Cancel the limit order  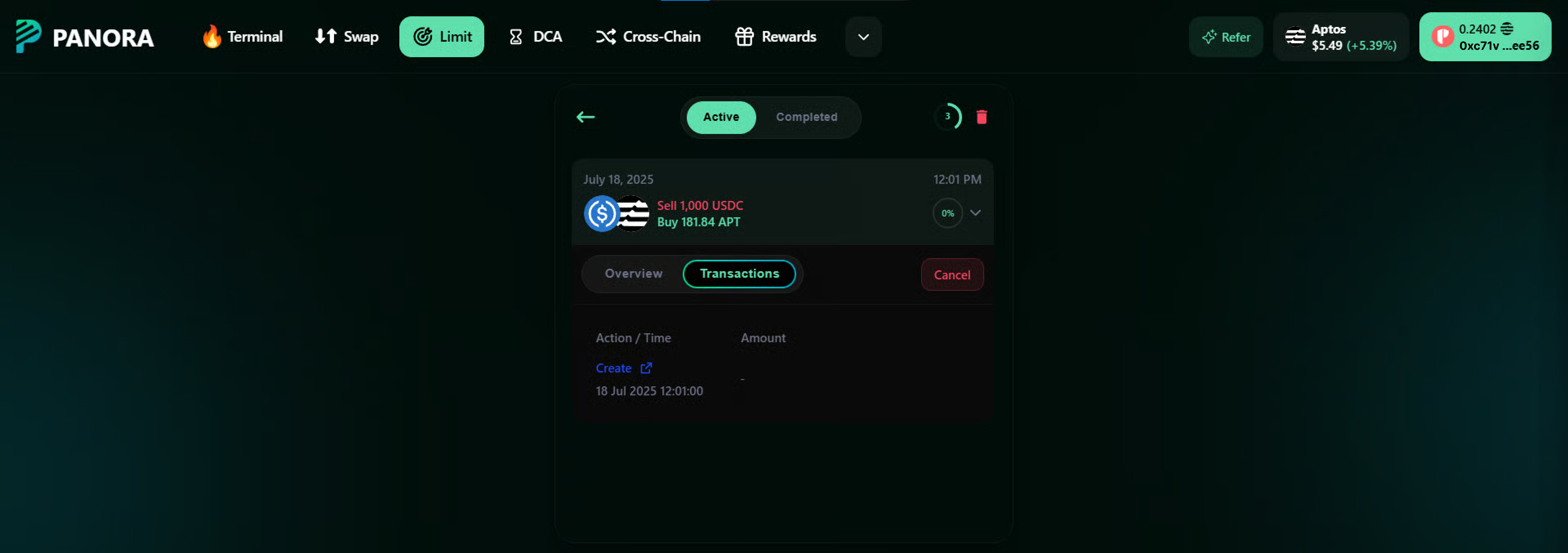(952, 275)
